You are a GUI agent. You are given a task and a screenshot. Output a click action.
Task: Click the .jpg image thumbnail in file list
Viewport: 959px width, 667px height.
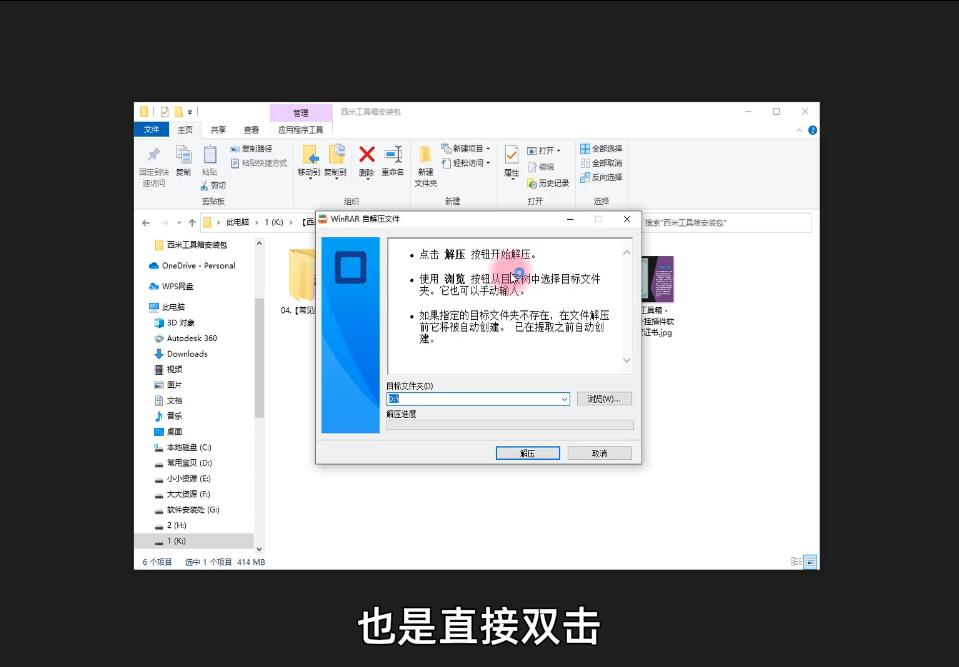pyautogui.click(x=657, y=280)
